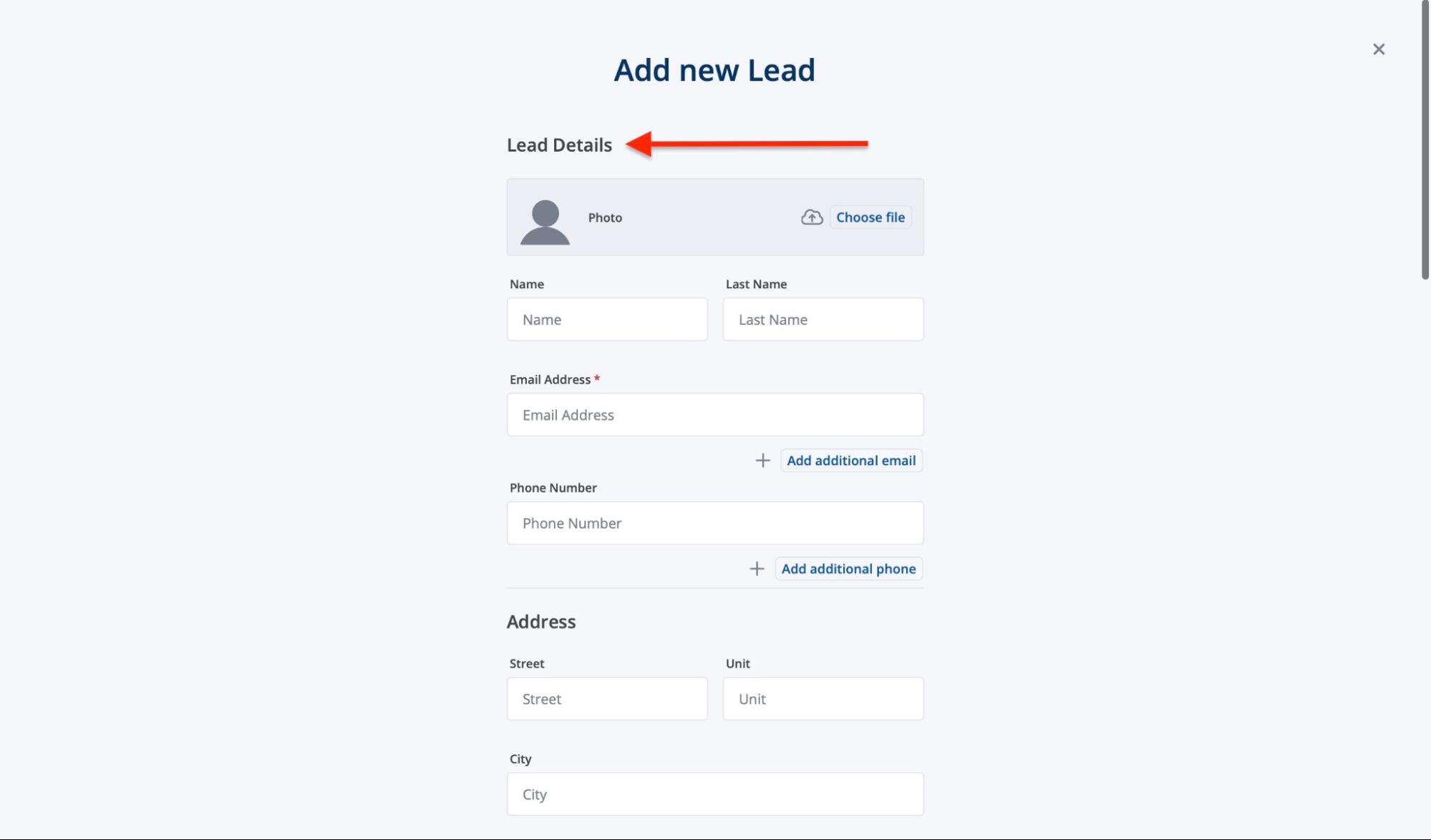Click the cloud upload icon beside Choose file
The image size is (1431, 840).
coord(811,217)
